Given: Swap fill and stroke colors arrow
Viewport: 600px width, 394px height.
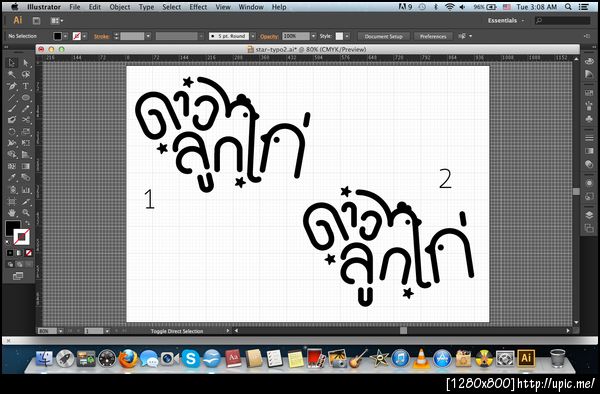Looking at the screenshot, I should pyautogui.click(x=27, y=223).
